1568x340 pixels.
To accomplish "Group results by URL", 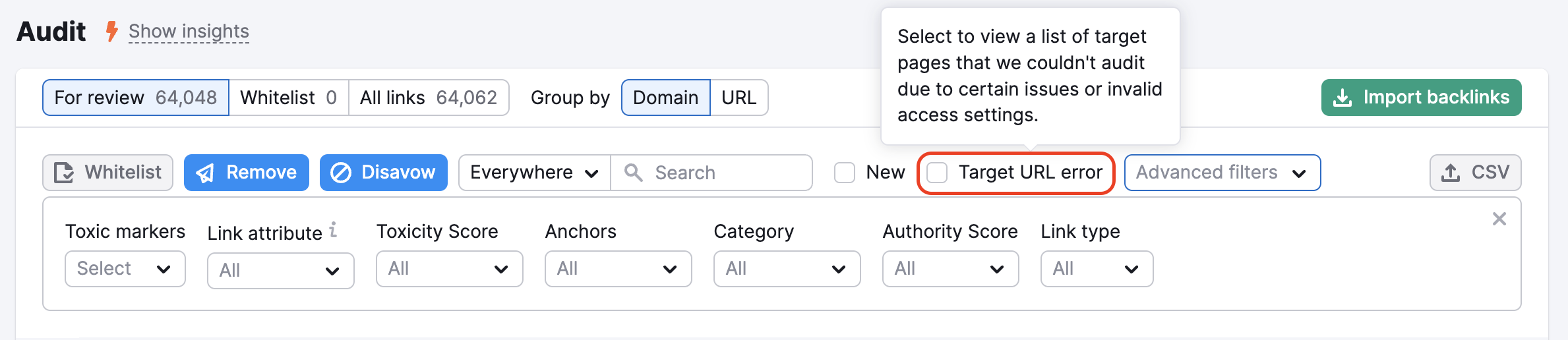I will pyautogui.click(x=739, y=98).
